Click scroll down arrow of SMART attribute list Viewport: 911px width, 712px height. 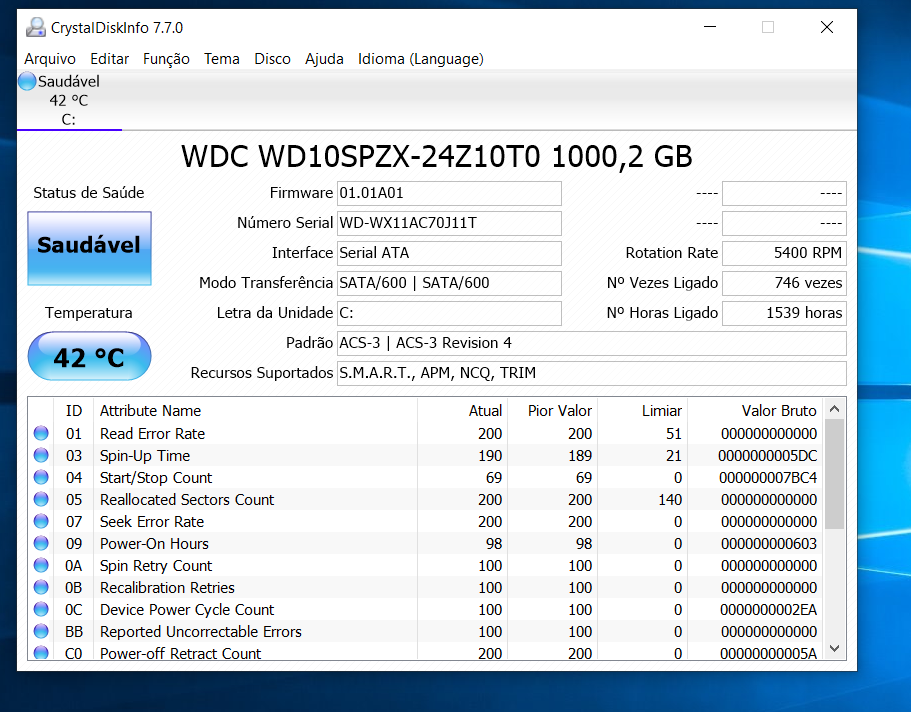pos(834,648)
